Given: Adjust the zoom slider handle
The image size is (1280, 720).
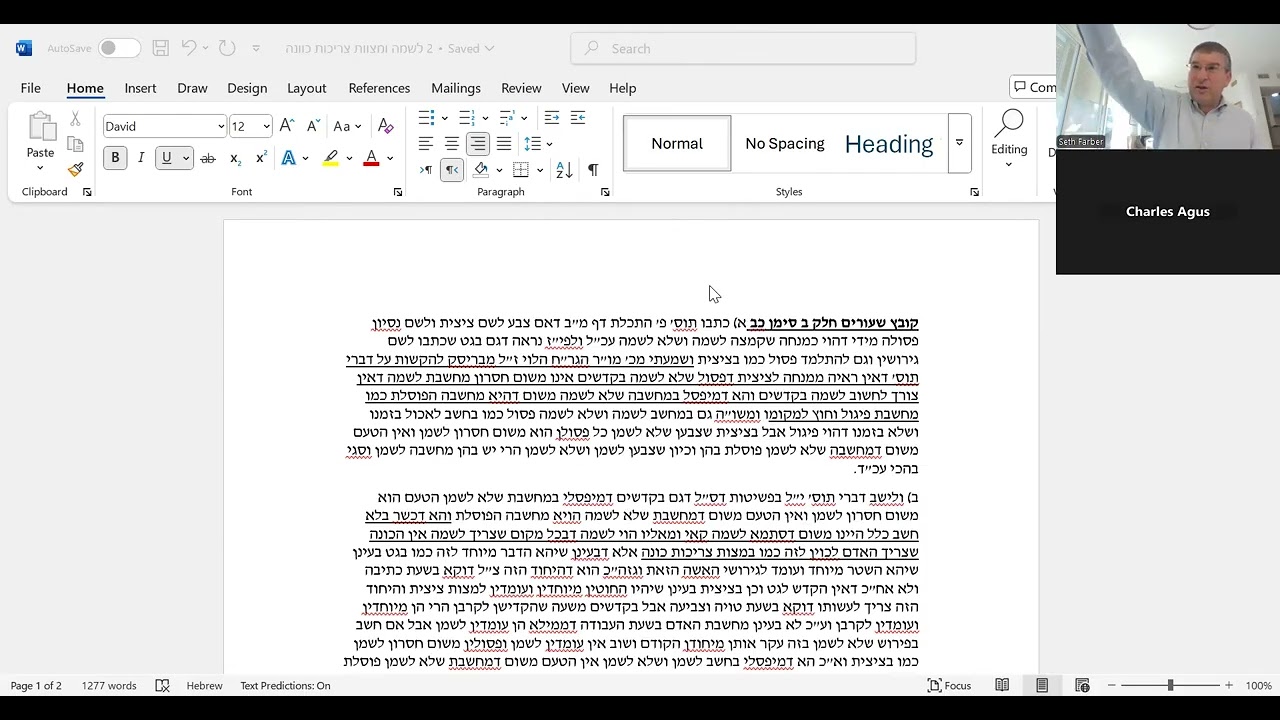Looking at the screenshot, I should coord(1170,685).
